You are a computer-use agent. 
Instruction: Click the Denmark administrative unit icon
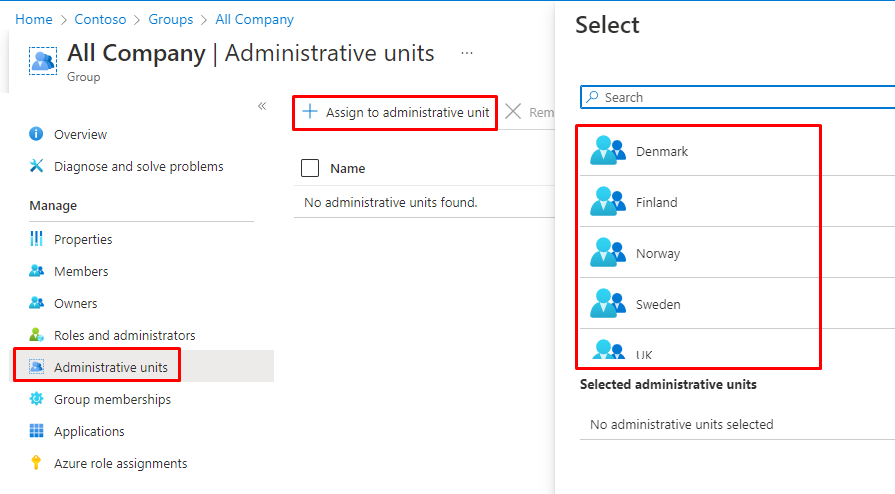coord(608,151)
